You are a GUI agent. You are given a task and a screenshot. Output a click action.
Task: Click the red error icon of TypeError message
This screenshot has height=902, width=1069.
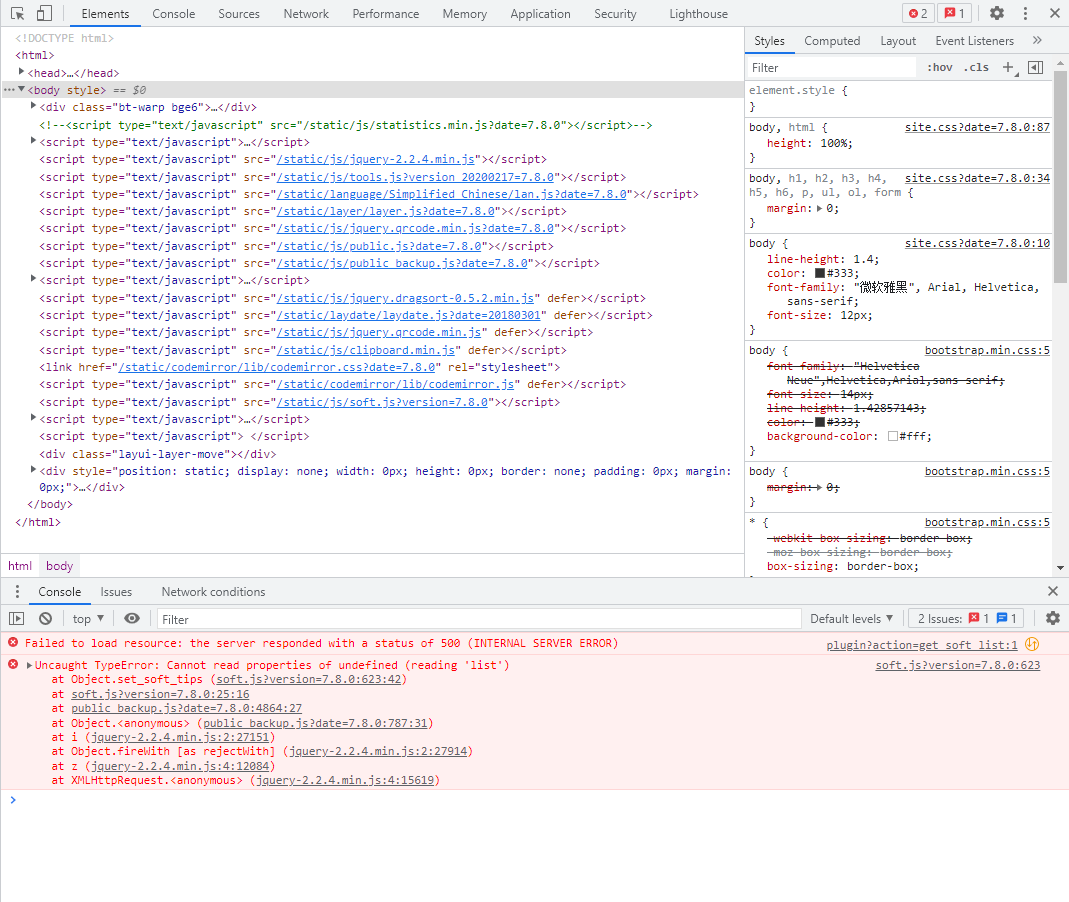coord(13,664)
